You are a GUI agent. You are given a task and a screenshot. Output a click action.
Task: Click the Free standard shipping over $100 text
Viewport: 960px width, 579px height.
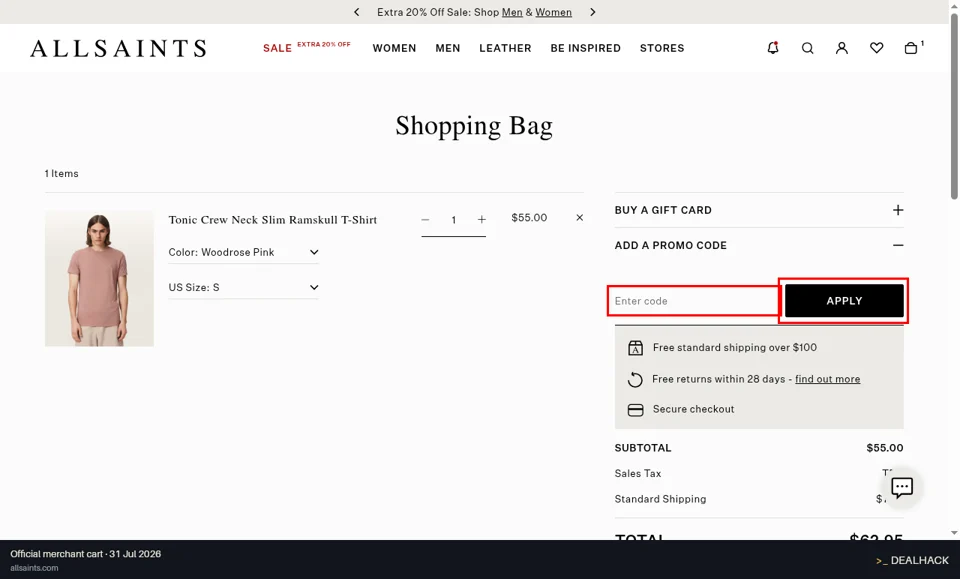click(x=735, y=348)
